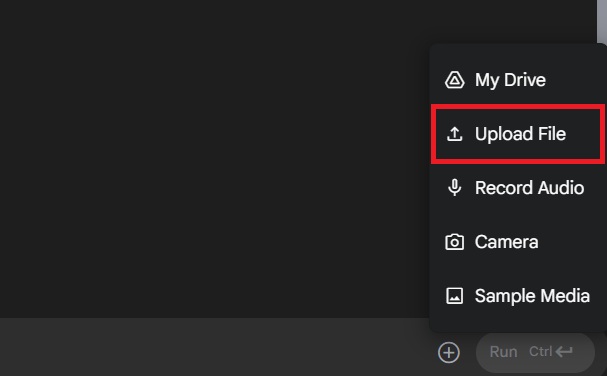
Task: Select the Record Audio label
Action: [x=529, y=188]
